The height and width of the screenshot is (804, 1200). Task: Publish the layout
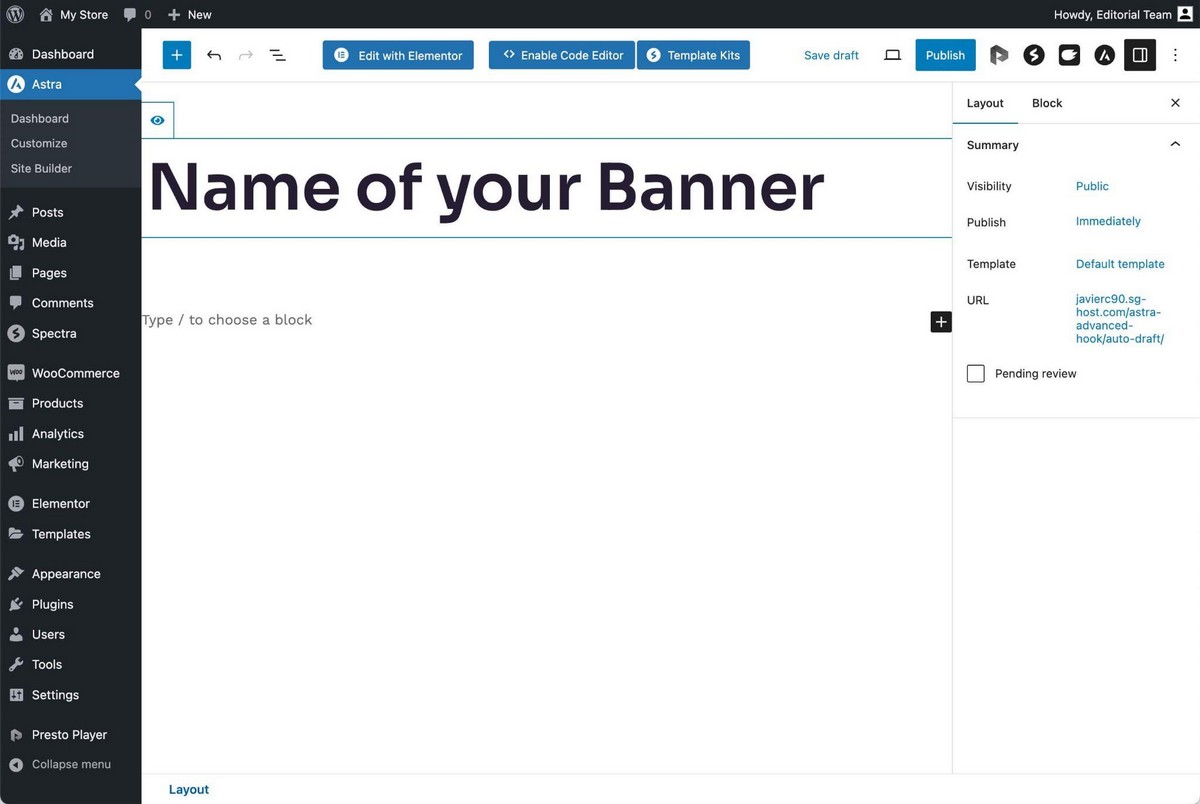945,55
